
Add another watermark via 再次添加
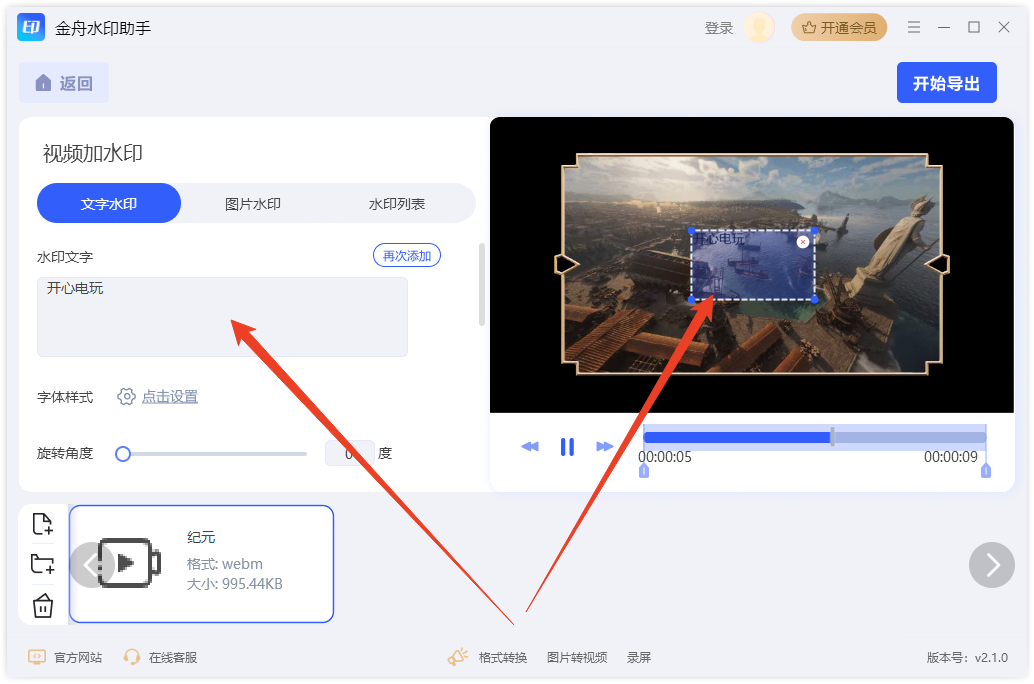(x=406, y=255)
